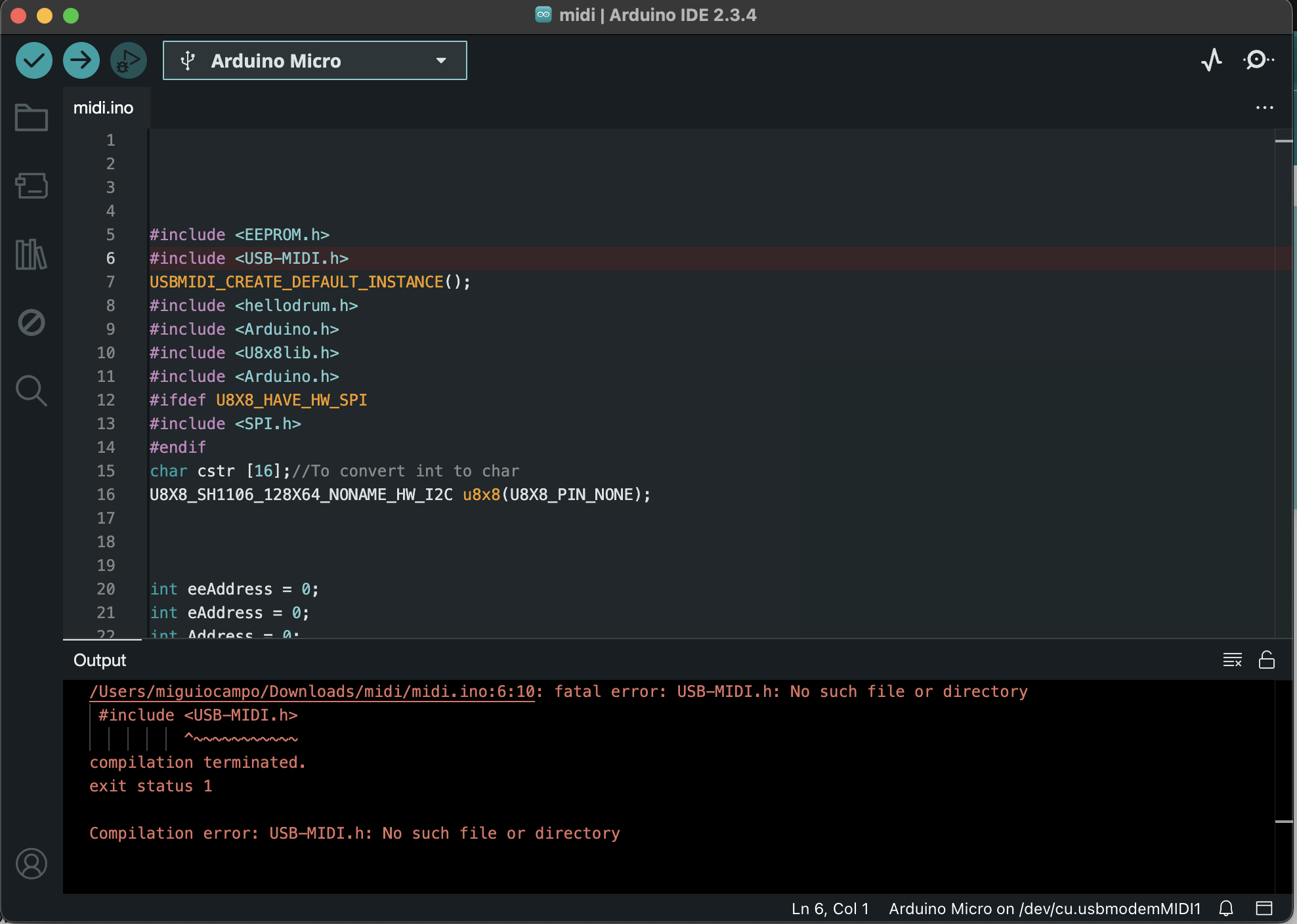The width and height of the screenshot is (1297, 924).
Task: Start debugging with the Debug button
Action: (x=128, y=61)
